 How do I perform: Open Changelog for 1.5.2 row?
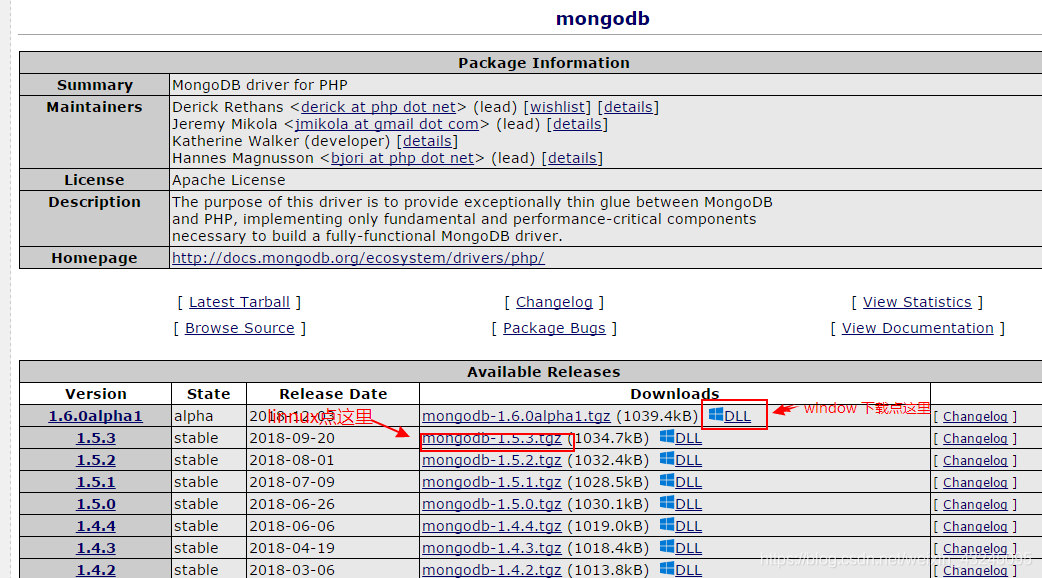[975, 460]
